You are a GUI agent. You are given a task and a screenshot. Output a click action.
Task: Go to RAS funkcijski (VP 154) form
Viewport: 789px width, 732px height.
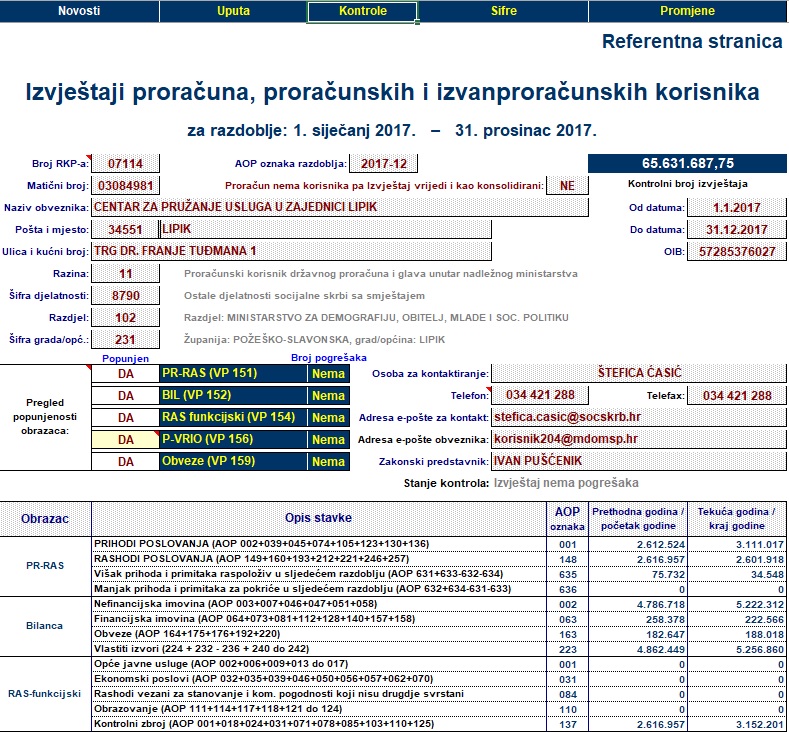tap(233, 417)
